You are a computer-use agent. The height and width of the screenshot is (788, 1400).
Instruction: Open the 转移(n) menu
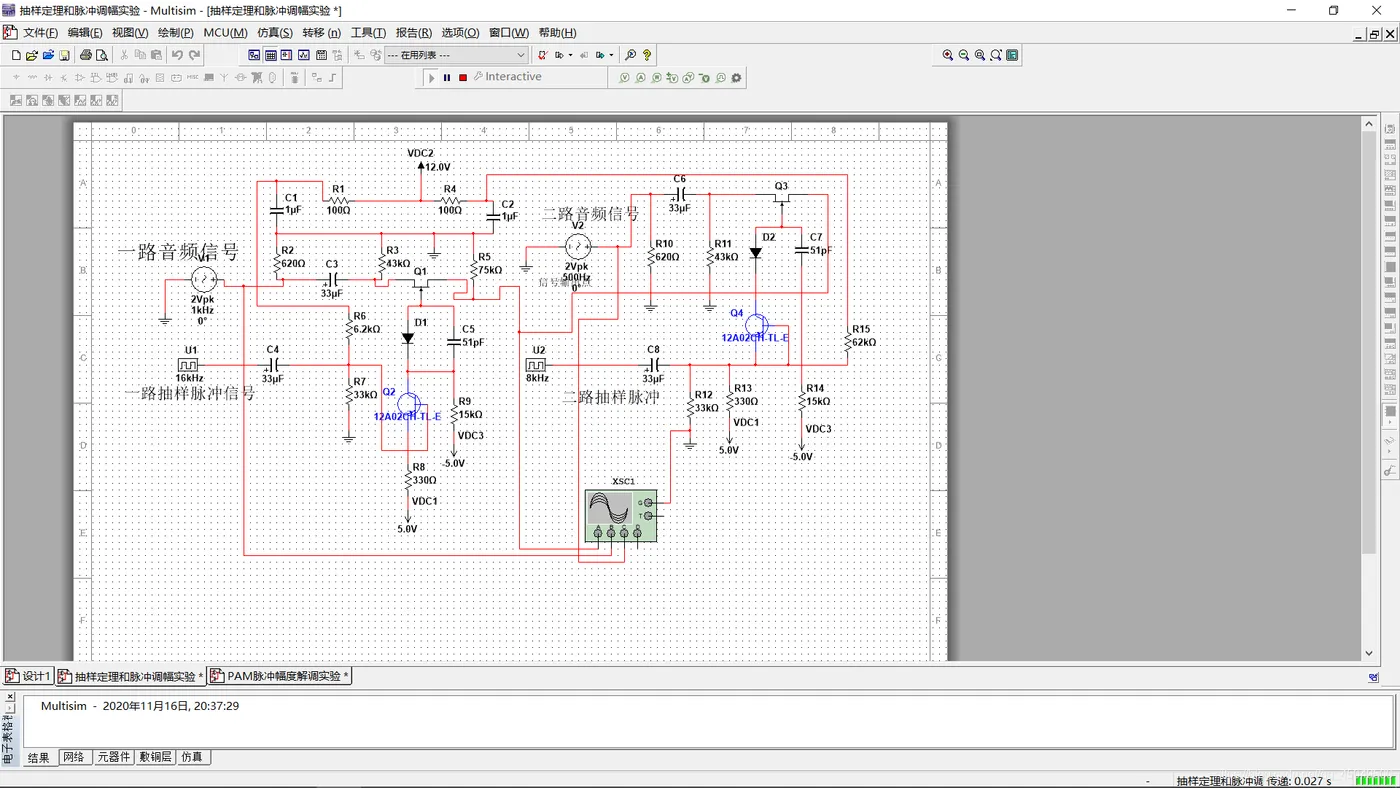coord(321,33)
